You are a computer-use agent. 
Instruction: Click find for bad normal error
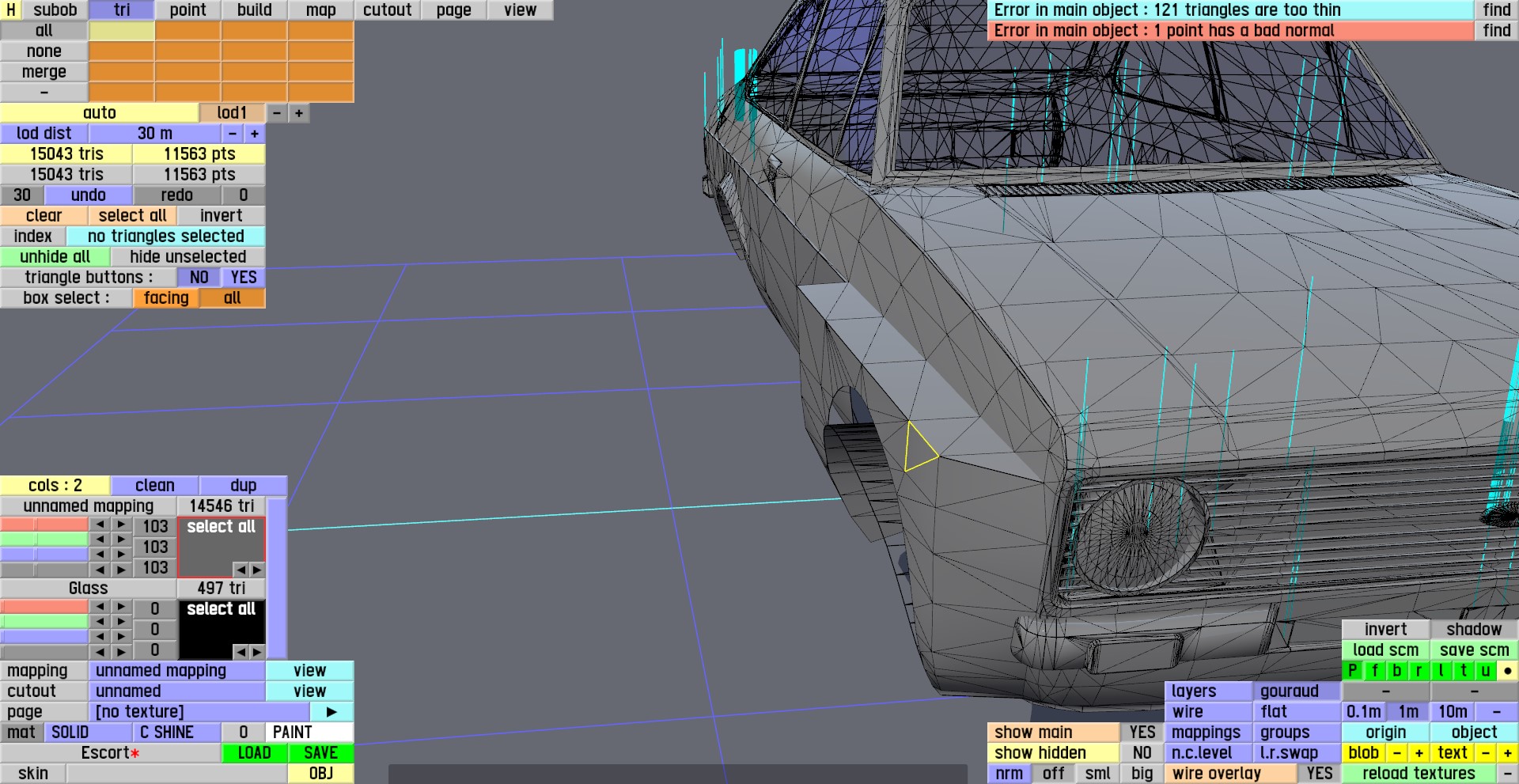tap(1497, 31)
